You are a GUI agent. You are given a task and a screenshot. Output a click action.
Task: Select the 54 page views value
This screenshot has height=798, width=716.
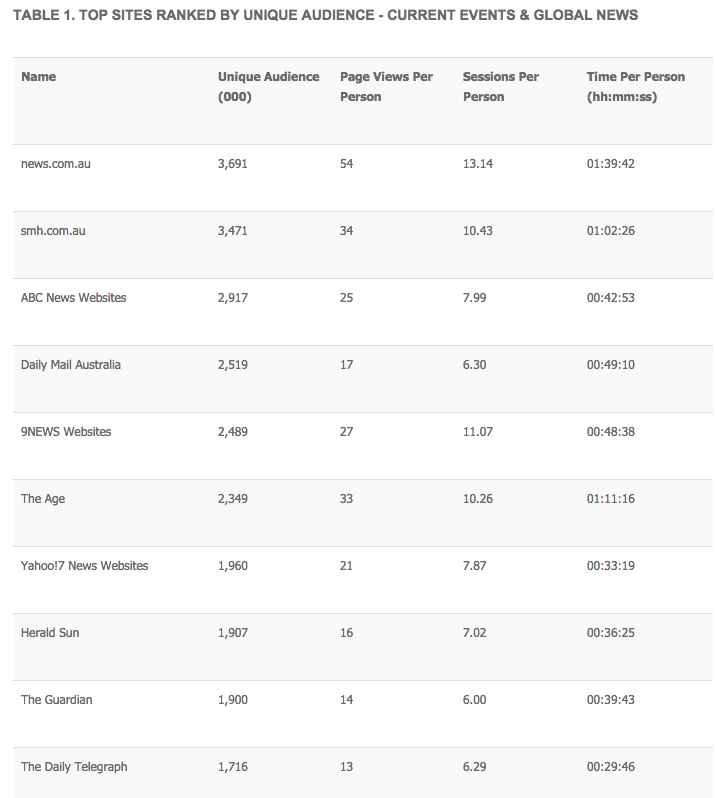(x=347, y=164)
